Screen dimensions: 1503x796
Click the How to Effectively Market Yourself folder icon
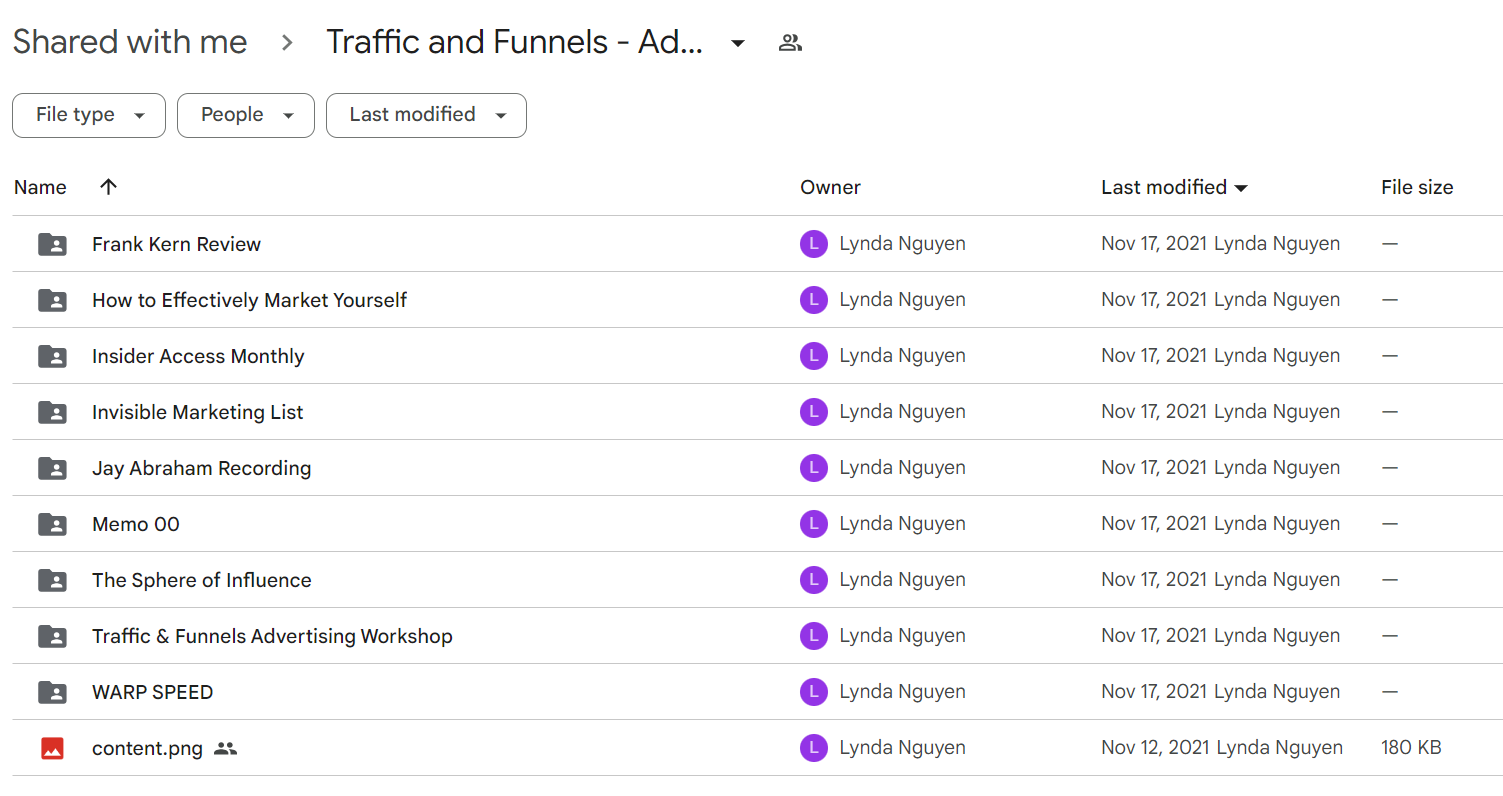52,300
